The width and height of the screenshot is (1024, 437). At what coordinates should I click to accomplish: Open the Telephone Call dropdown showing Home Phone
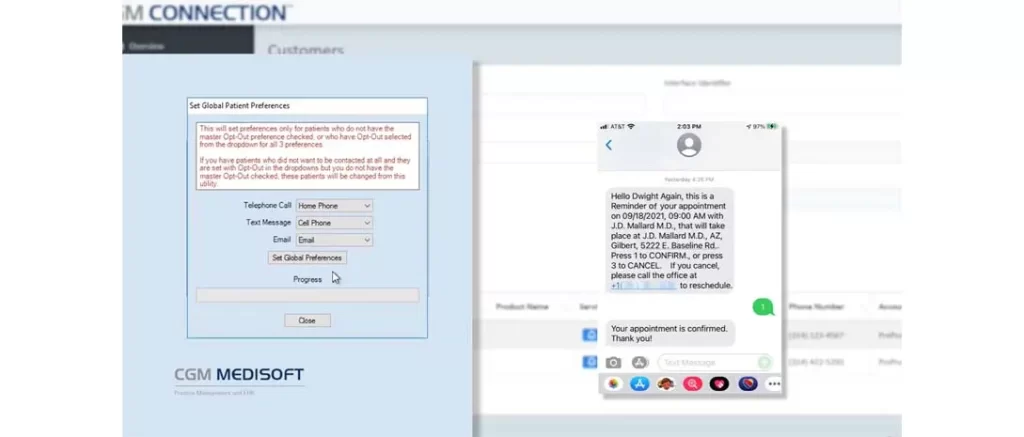tap(334, 206)
